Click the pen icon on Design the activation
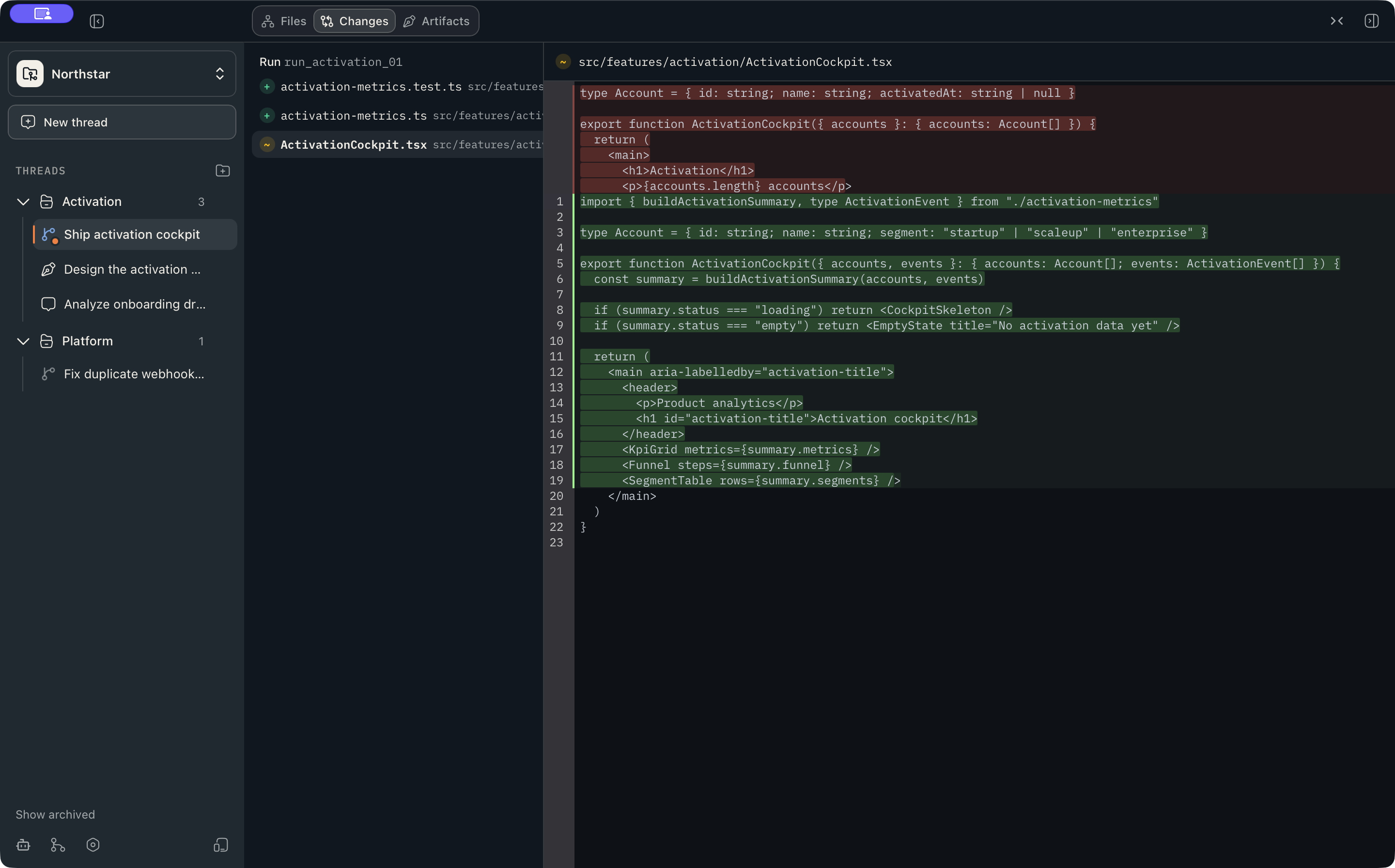This screenshot has width=1395, height=868. (49, 269)
